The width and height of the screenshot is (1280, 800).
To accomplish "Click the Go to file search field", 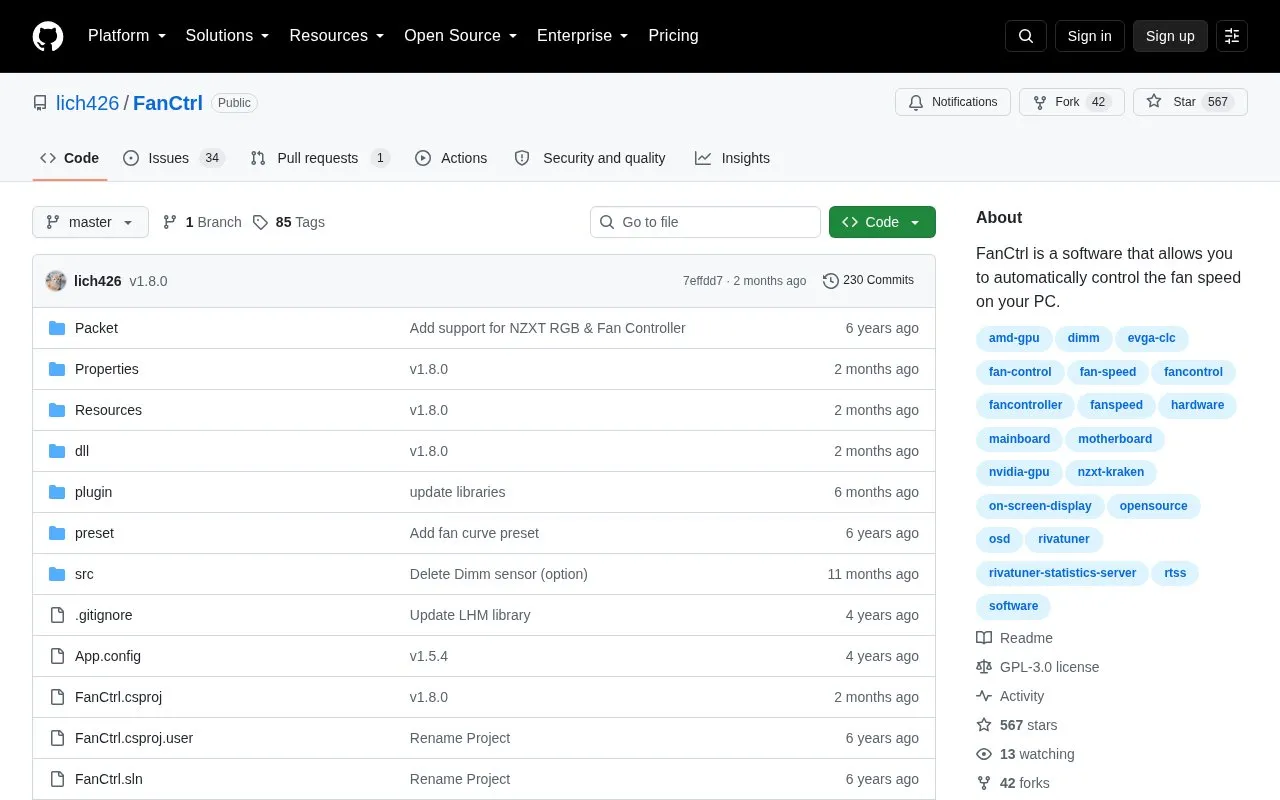I will click(x=705, y=222).
